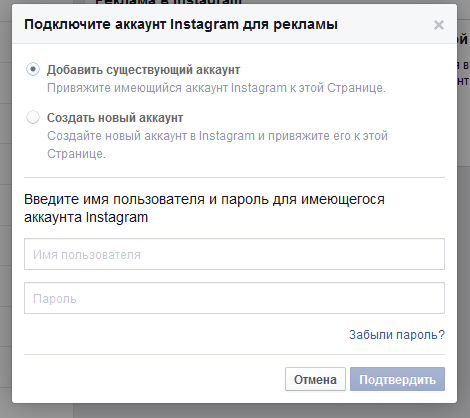Open the 'Забыли пароль?' link
The height and width of the screenshot is (418, 470).
(x=397, y=335)
